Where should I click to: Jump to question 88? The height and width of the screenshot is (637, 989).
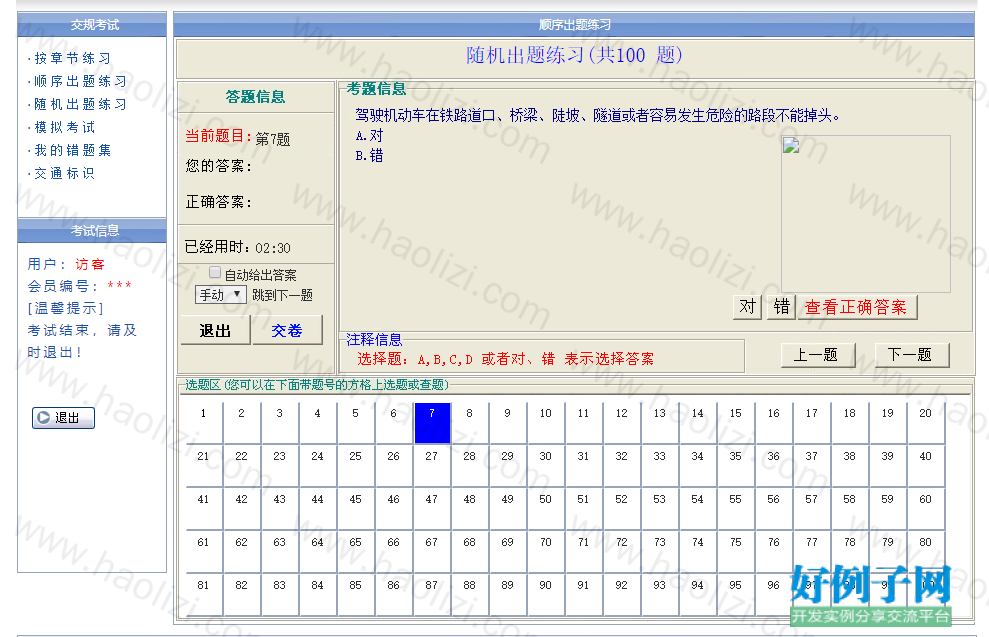tap(470, 595)
